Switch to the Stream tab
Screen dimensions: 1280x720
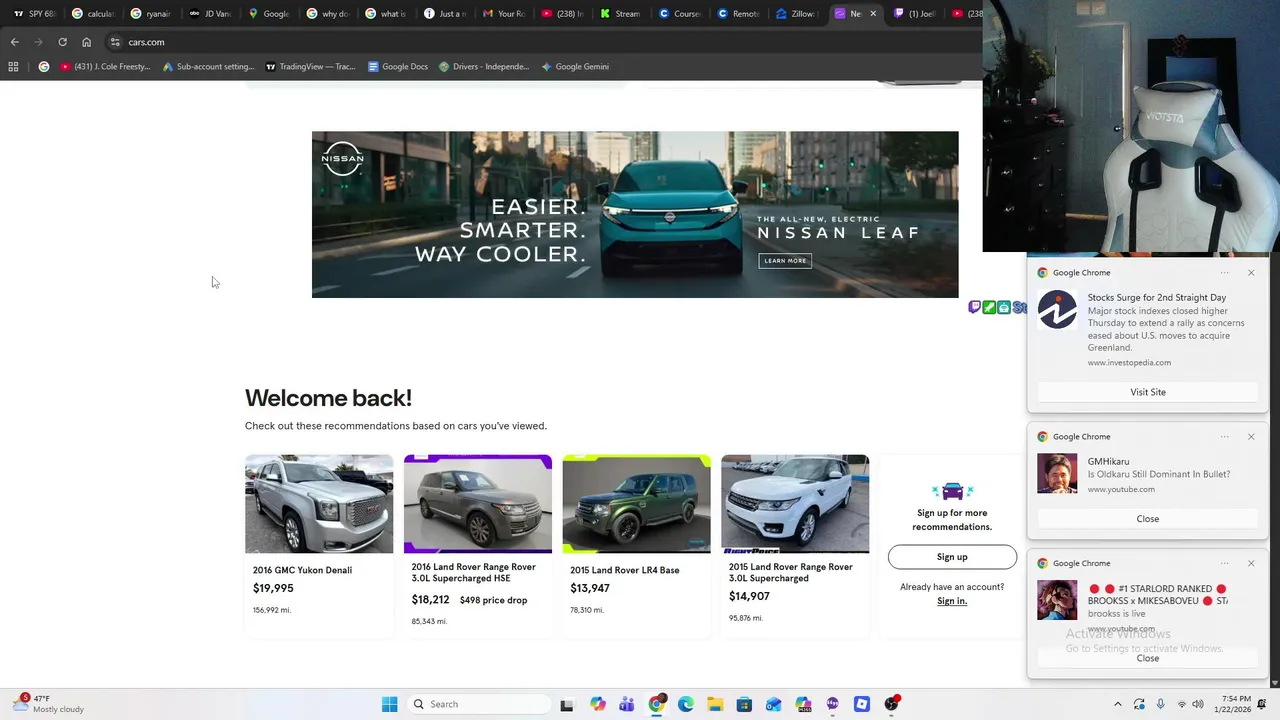[620, 14]
